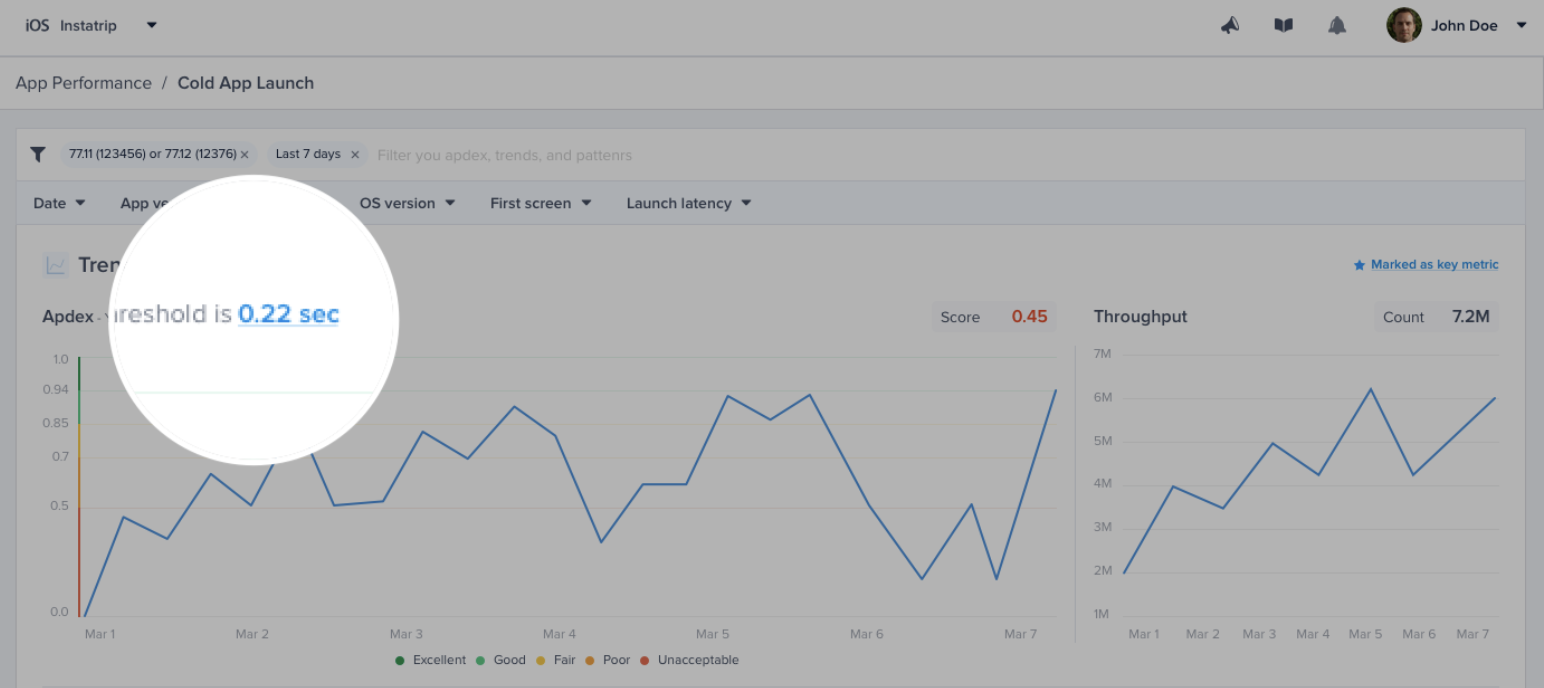Remove the Last 7 days filter chip
Image resolution: width=1544 pixels, height=688 pixels.
355,155
